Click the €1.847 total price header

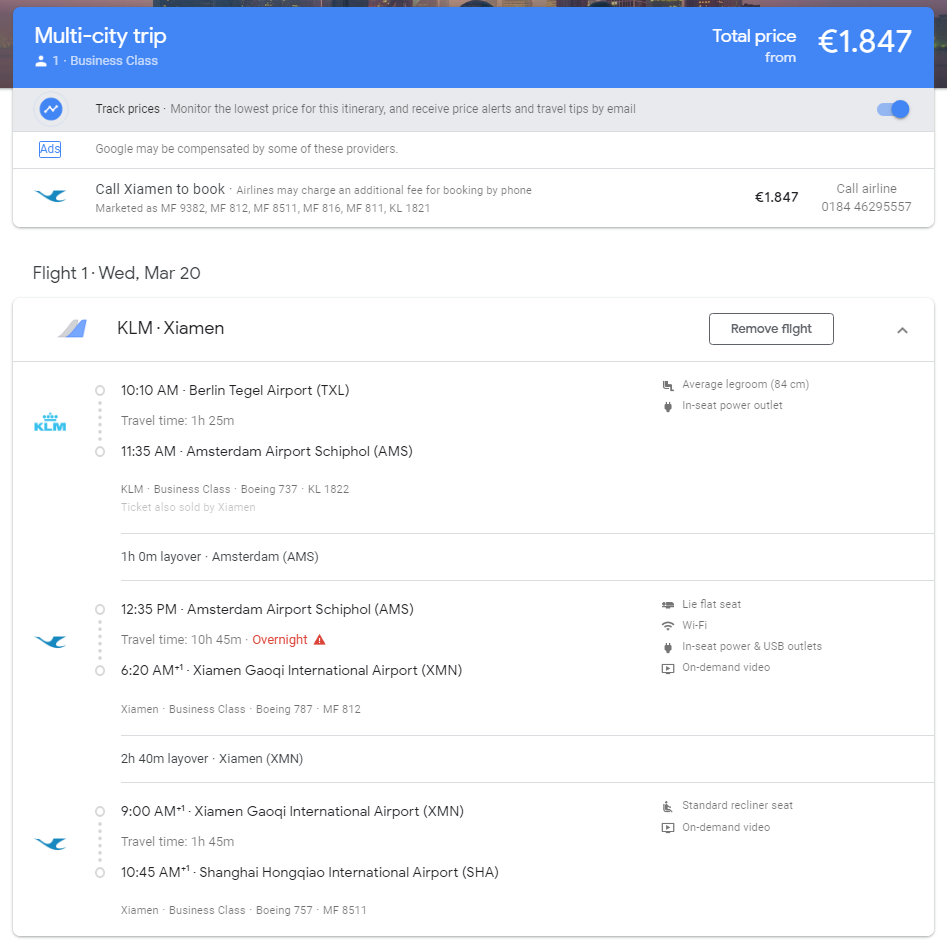[x=864, y=42]
